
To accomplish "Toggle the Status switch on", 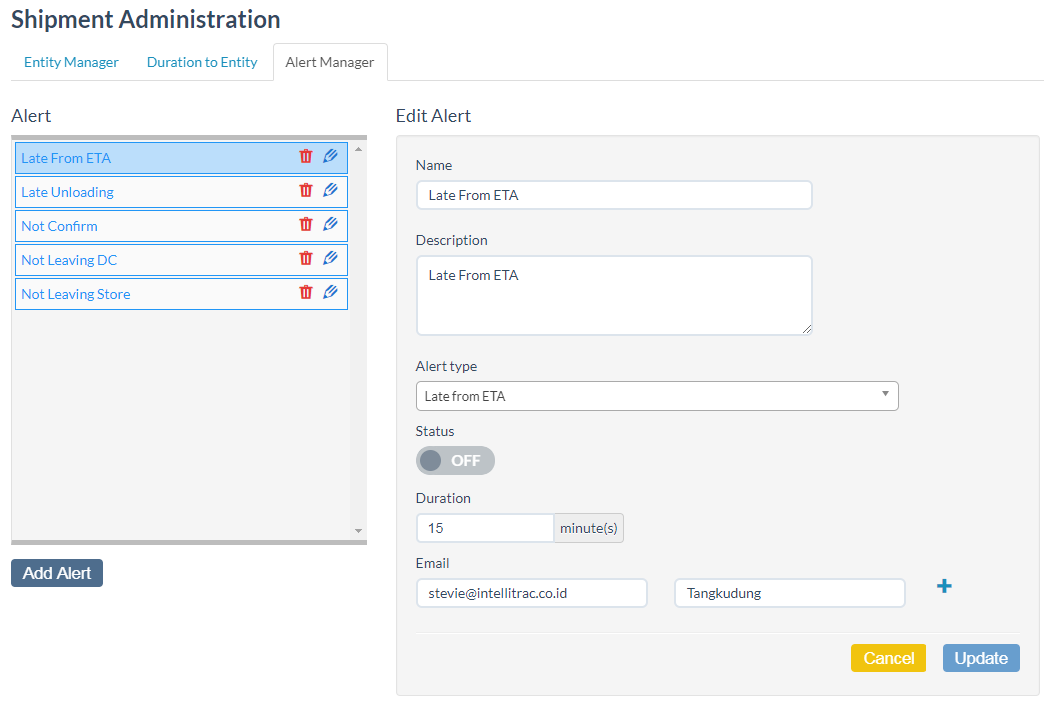I will (455, 461).
